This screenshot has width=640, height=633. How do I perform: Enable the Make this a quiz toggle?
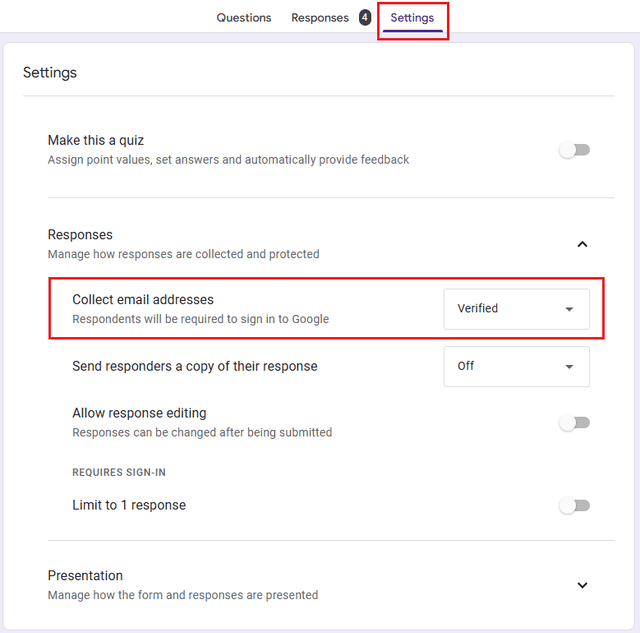click(574, 150)
